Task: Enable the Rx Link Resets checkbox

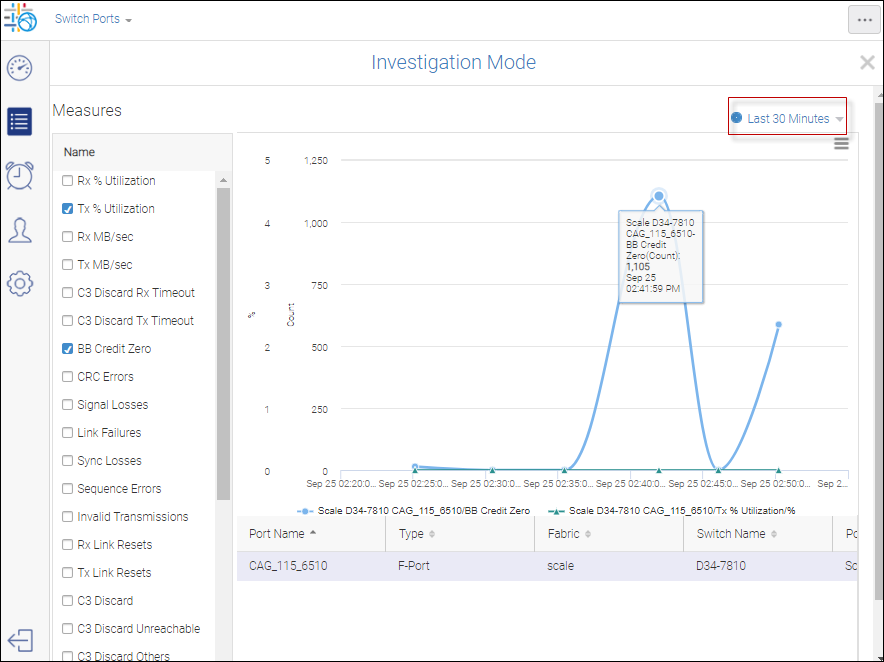Action: (68, 545)
